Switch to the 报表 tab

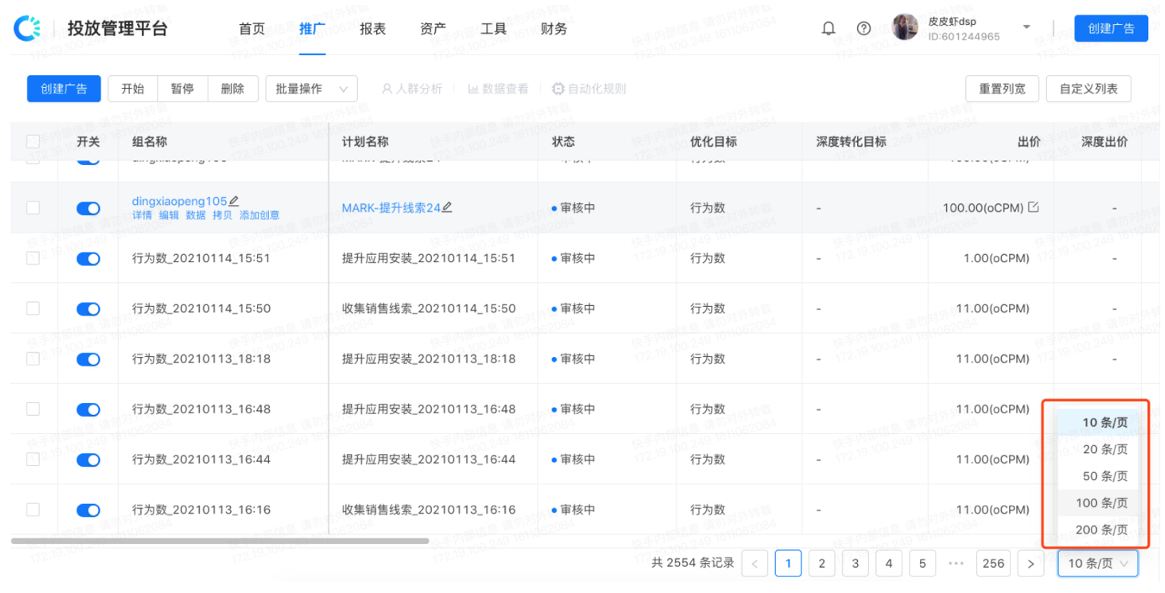coord(372,29)
